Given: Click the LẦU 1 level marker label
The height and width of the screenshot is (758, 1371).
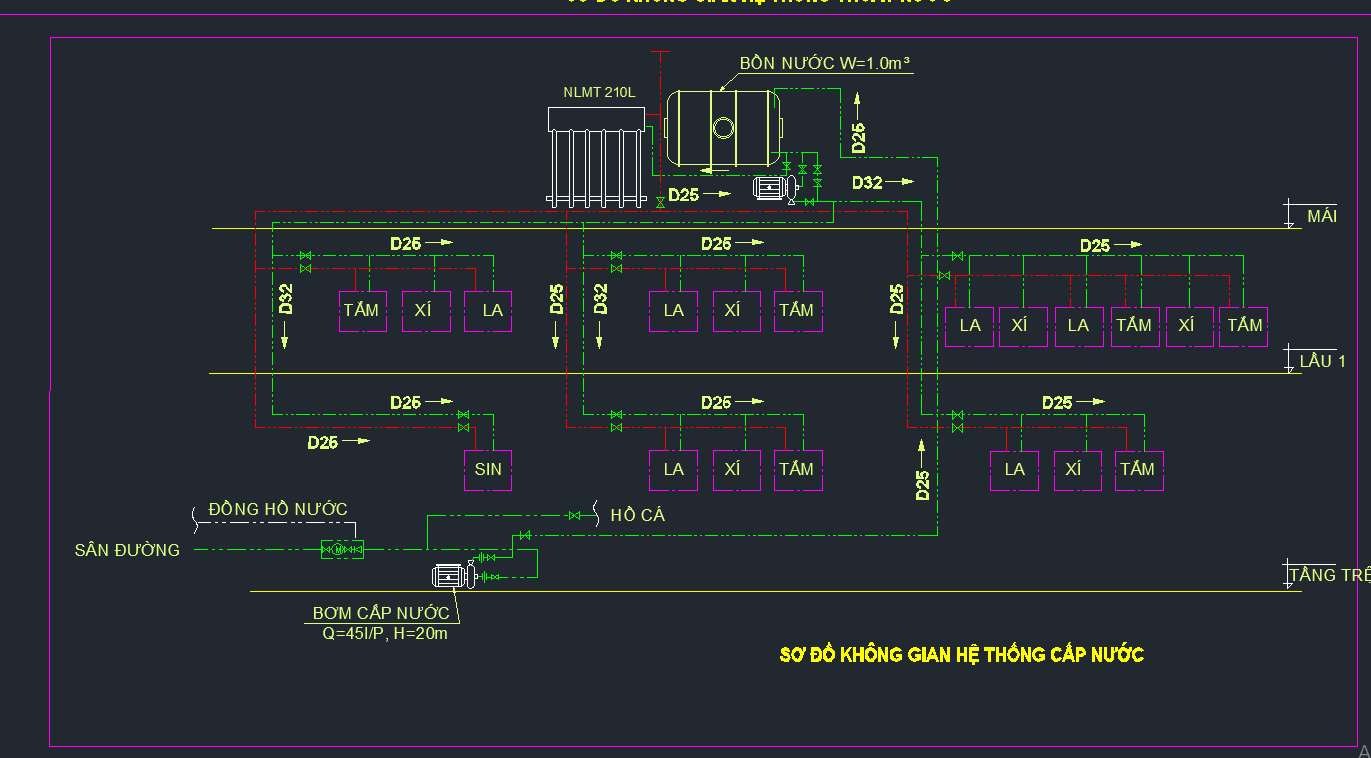Looking at the screenshot, I should click(1322, 361).
